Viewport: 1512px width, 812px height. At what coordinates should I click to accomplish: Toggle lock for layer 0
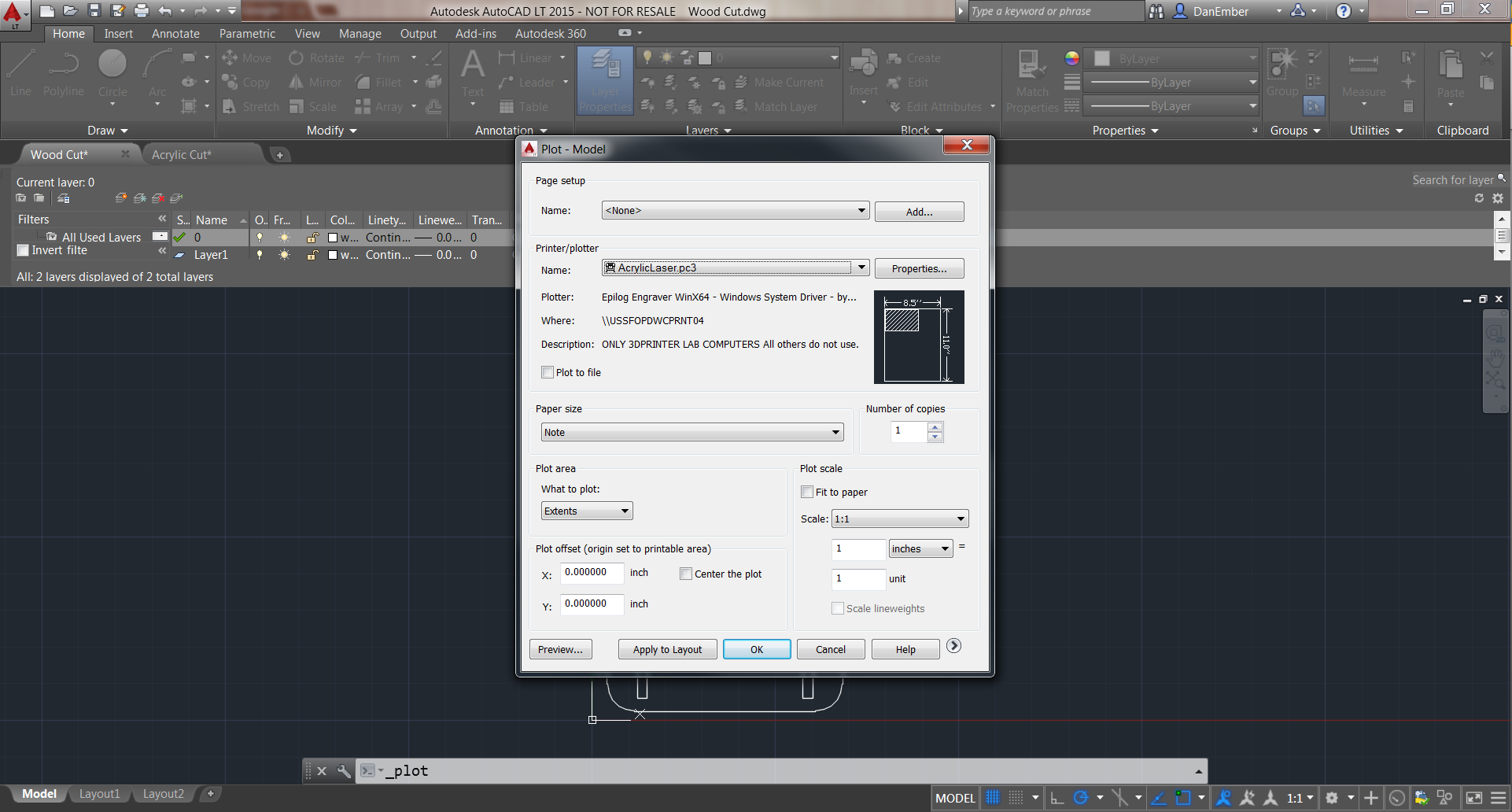tap(312, 238)
